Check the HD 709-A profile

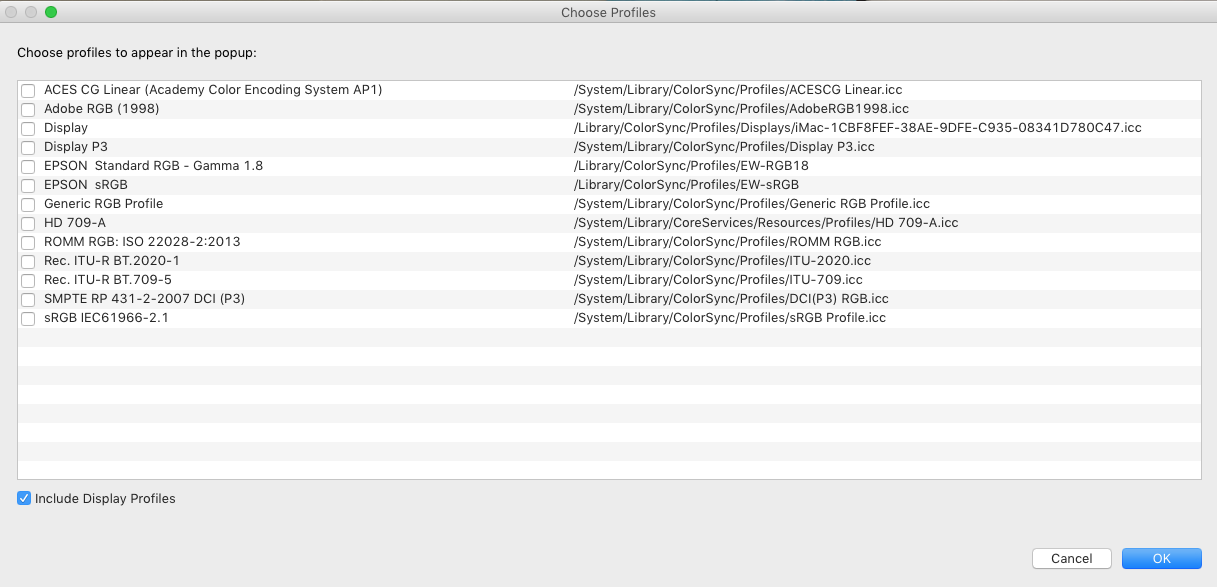[28, 224]
